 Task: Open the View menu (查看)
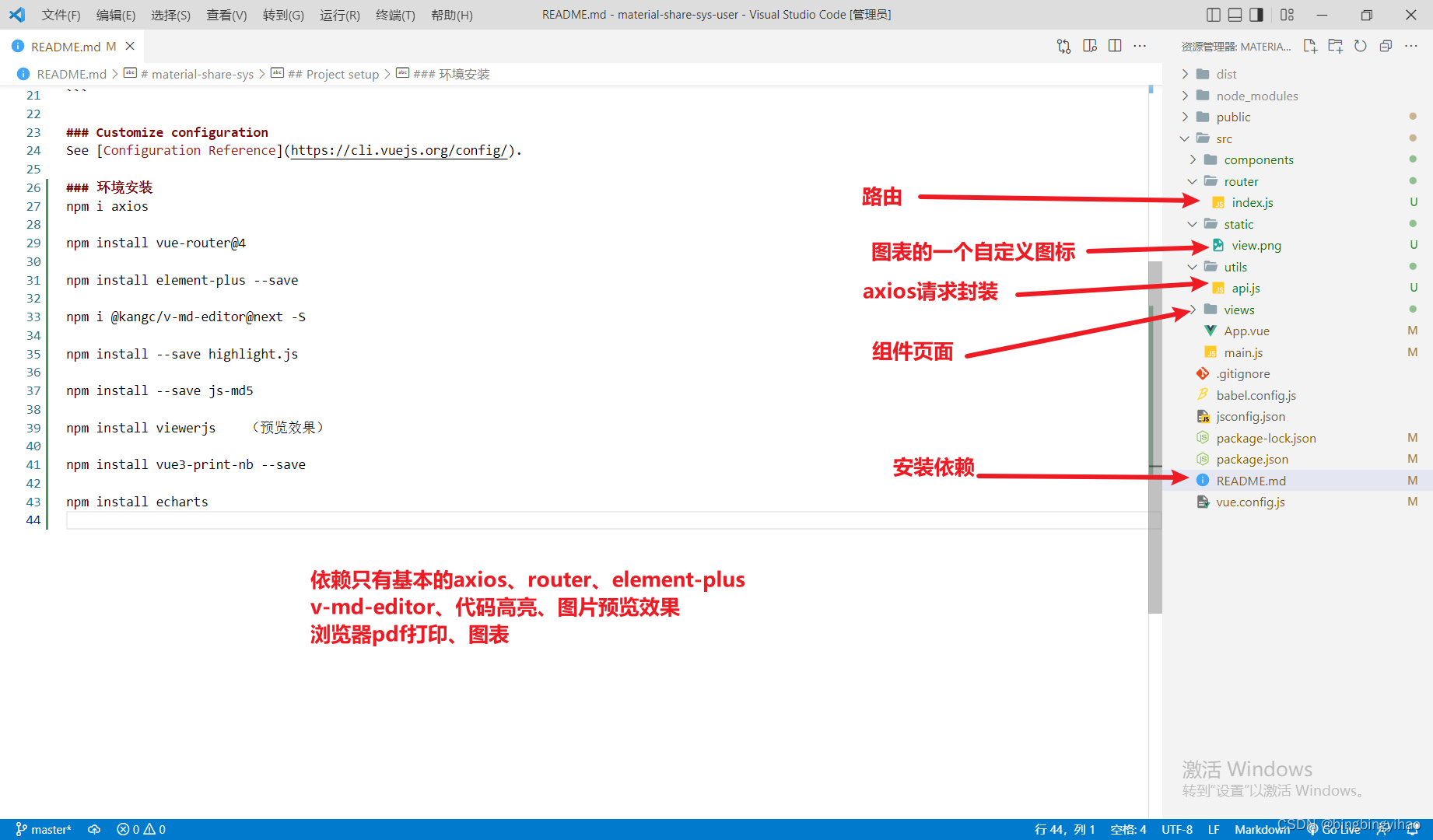tap(226, 15)
